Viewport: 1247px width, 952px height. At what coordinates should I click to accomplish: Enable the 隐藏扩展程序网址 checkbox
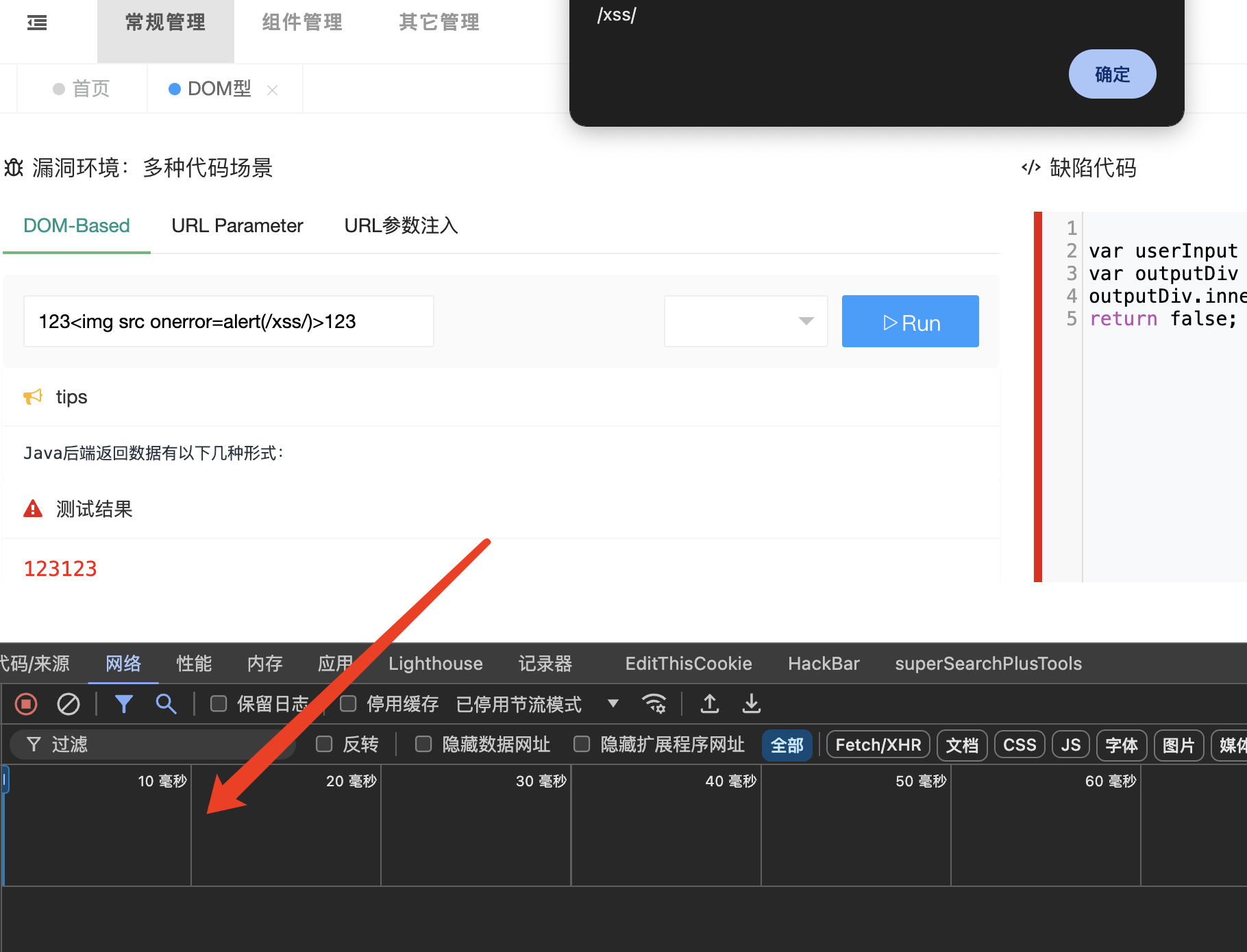(582, 744)
